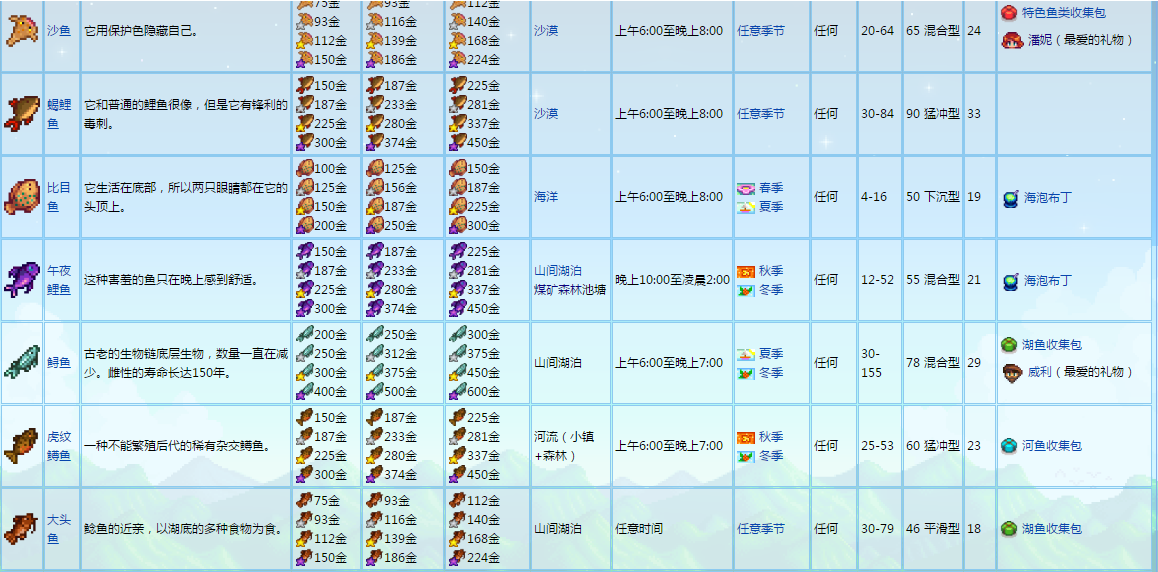Click the 50 下沉型 difficulty cell

933,197
